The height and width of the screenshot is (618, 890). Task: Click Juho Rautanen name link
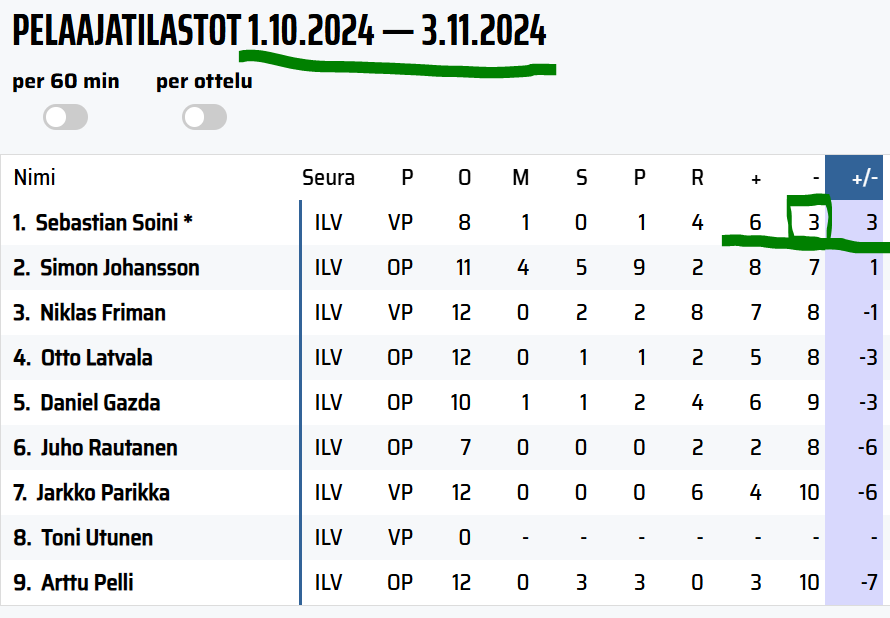click(109, 448)
